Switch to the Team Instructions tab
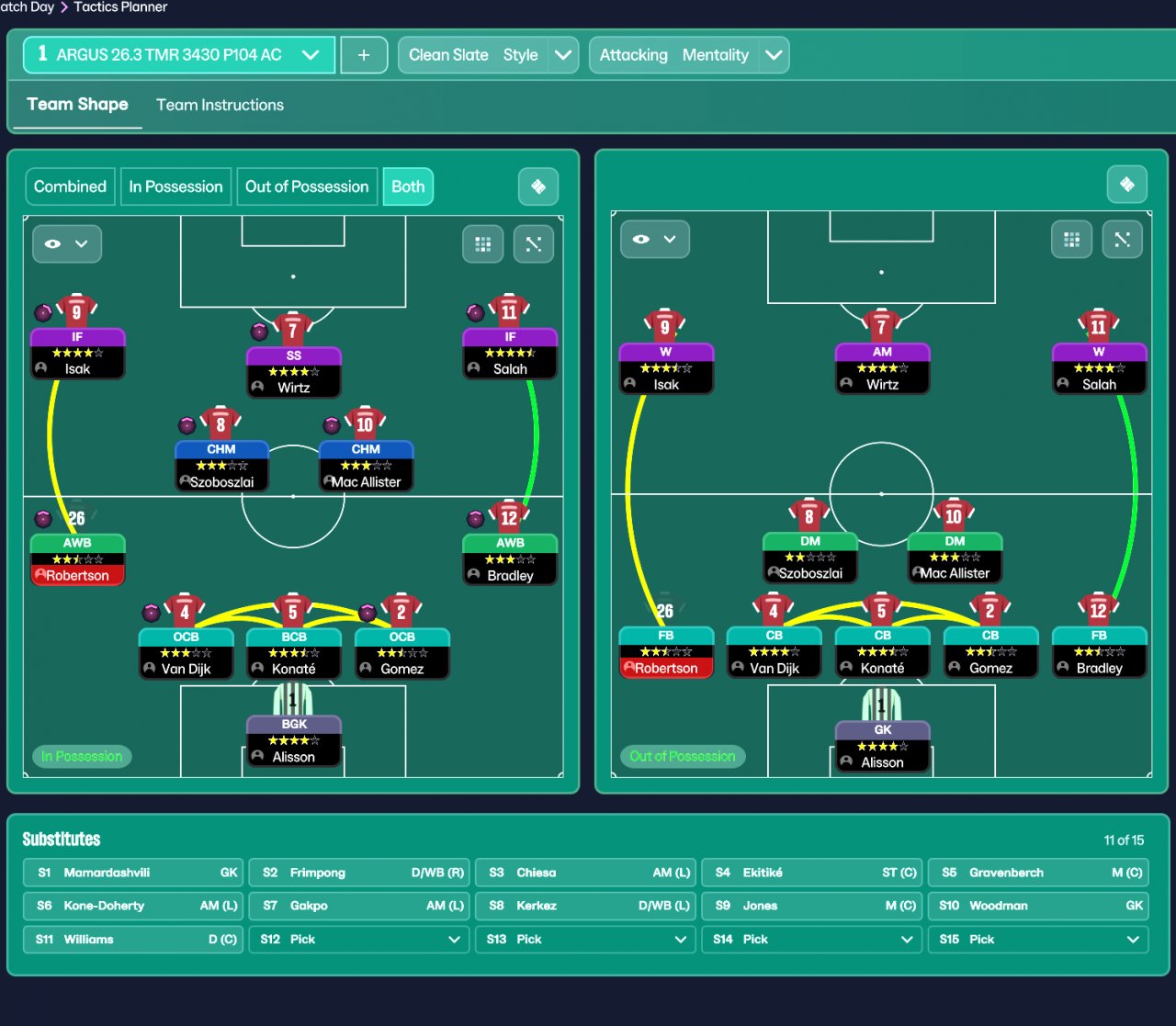 pyautogui.click(x=220, y=105)
